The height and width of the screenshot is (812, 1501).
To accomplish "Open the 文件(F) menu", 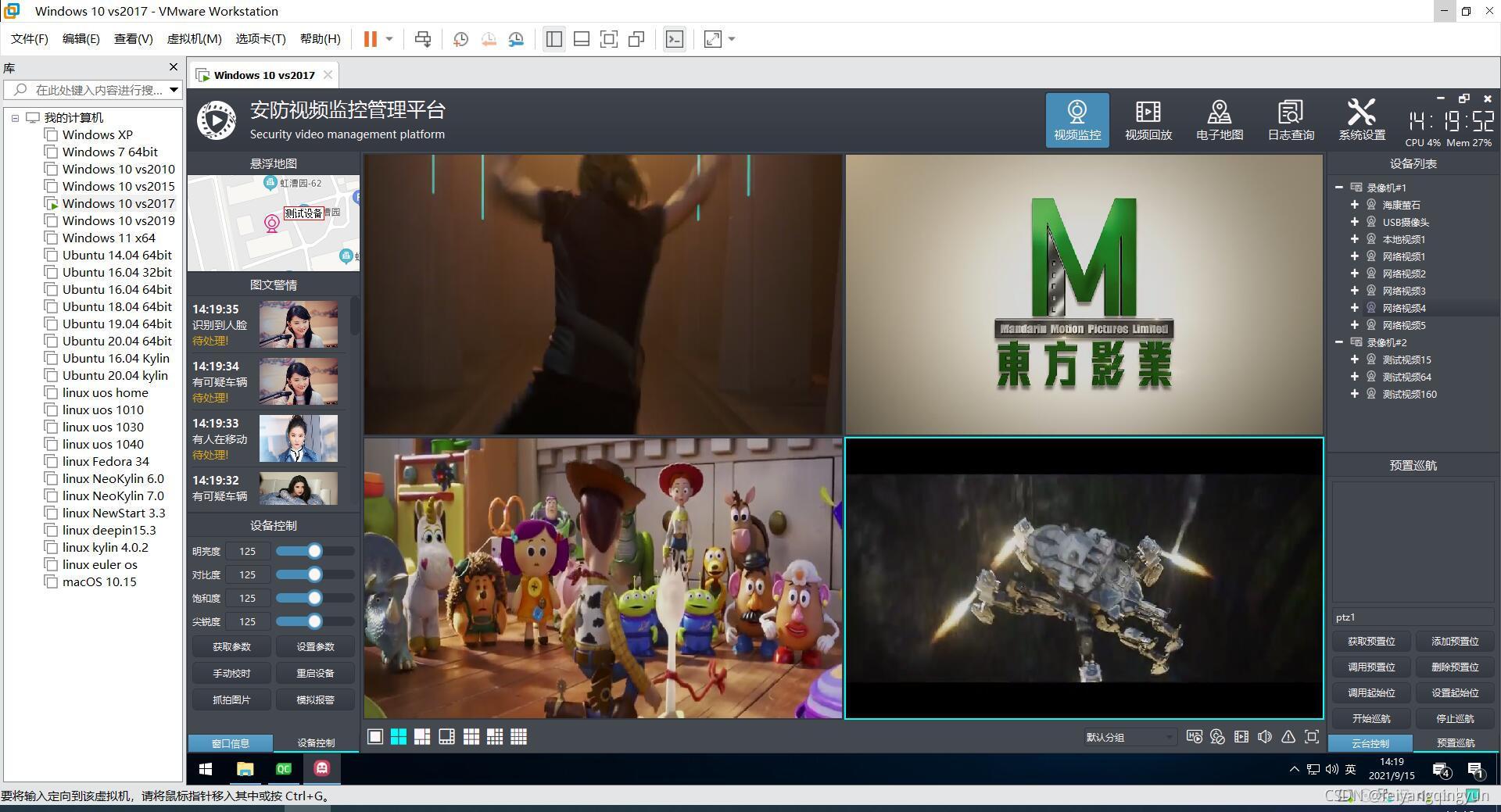I will point(30,39).
